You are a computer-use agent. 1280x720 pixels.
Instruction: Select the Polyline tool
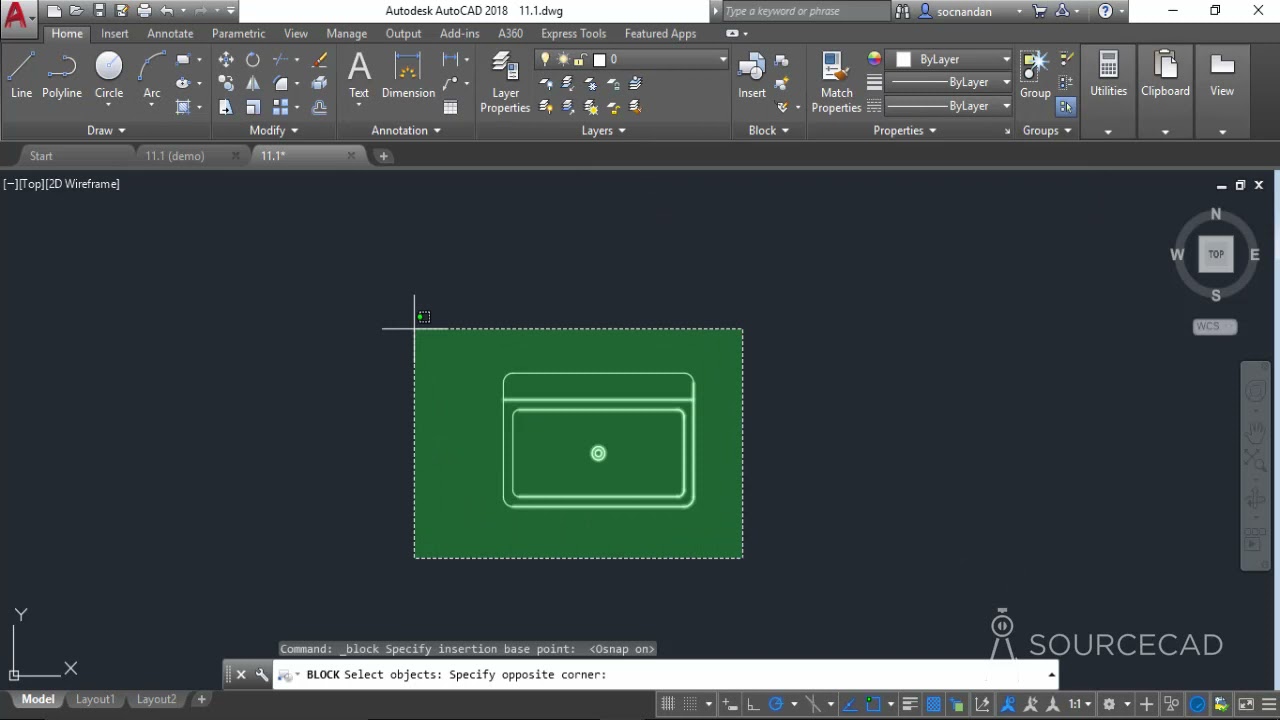[x=61, y=76]
